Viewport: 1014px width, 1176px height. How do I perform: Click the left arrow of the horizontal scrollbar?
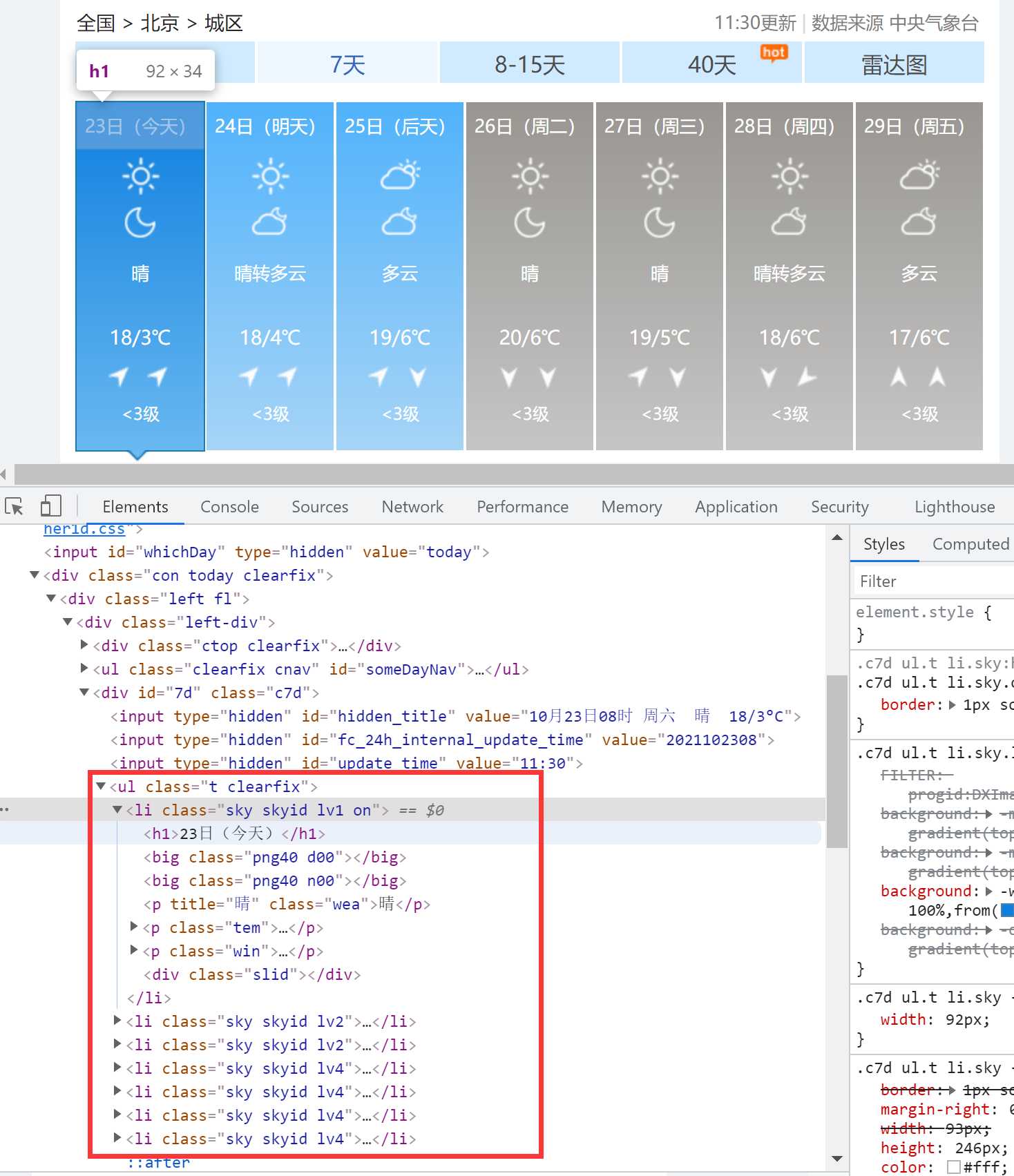pos(4,474)
